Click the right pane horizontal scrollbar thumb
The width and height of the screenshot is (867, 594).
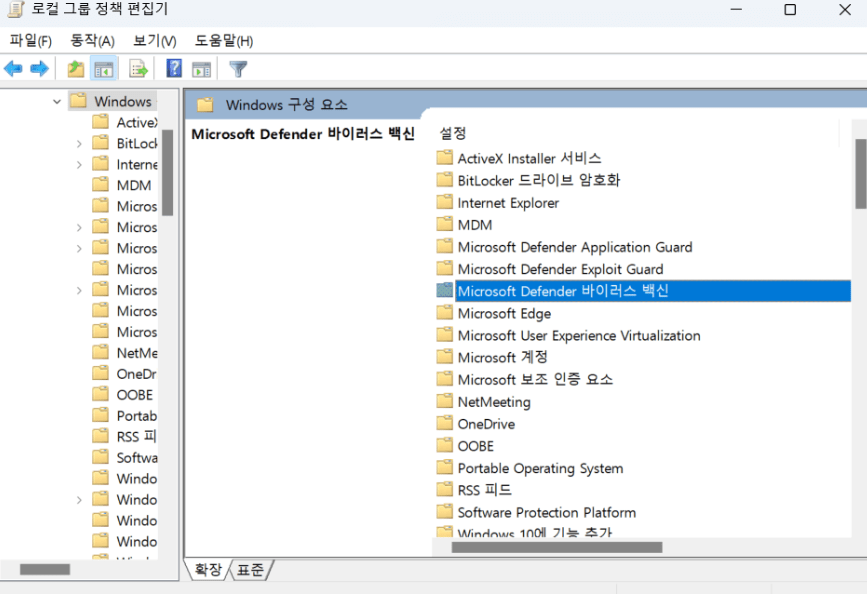[x=557, y=548]
